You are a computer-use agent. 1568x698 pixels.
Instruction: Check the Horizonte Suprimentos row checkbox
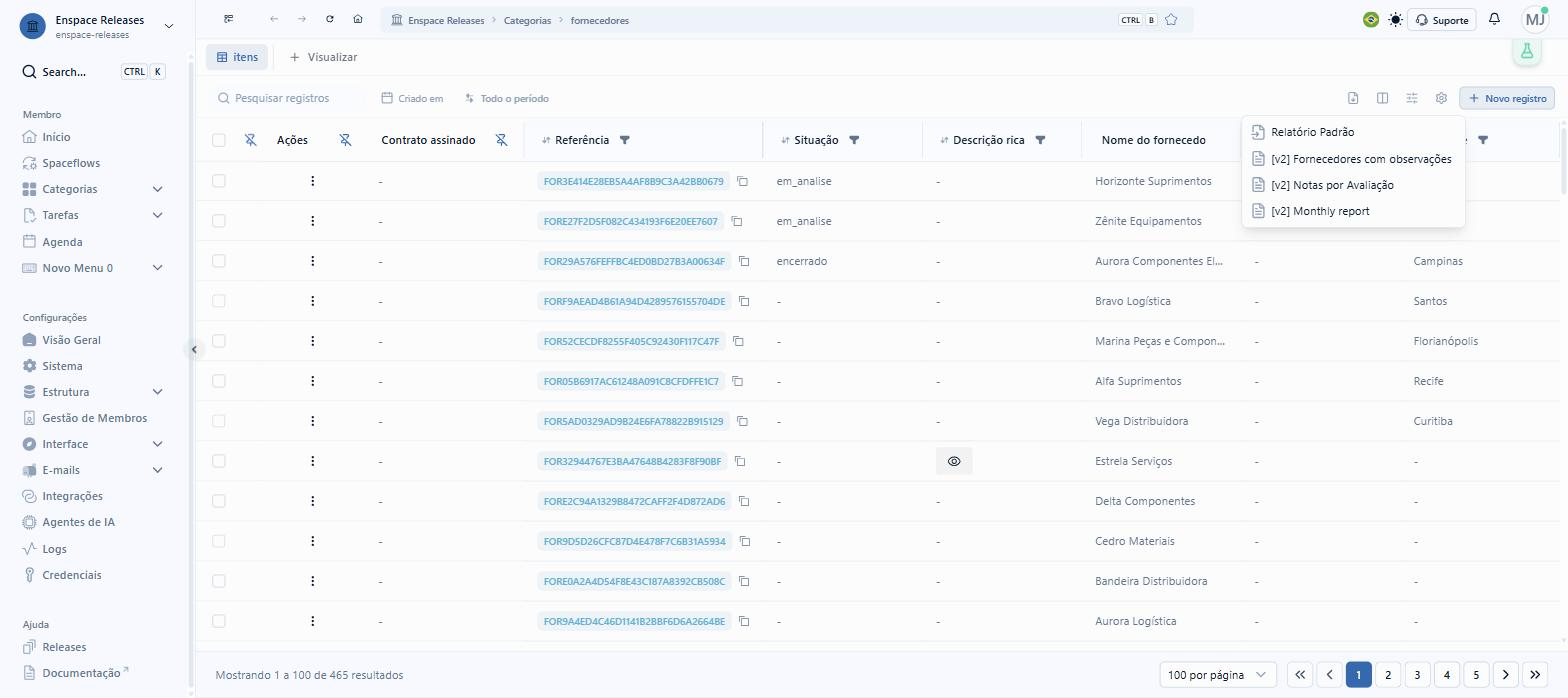[219, 181]
